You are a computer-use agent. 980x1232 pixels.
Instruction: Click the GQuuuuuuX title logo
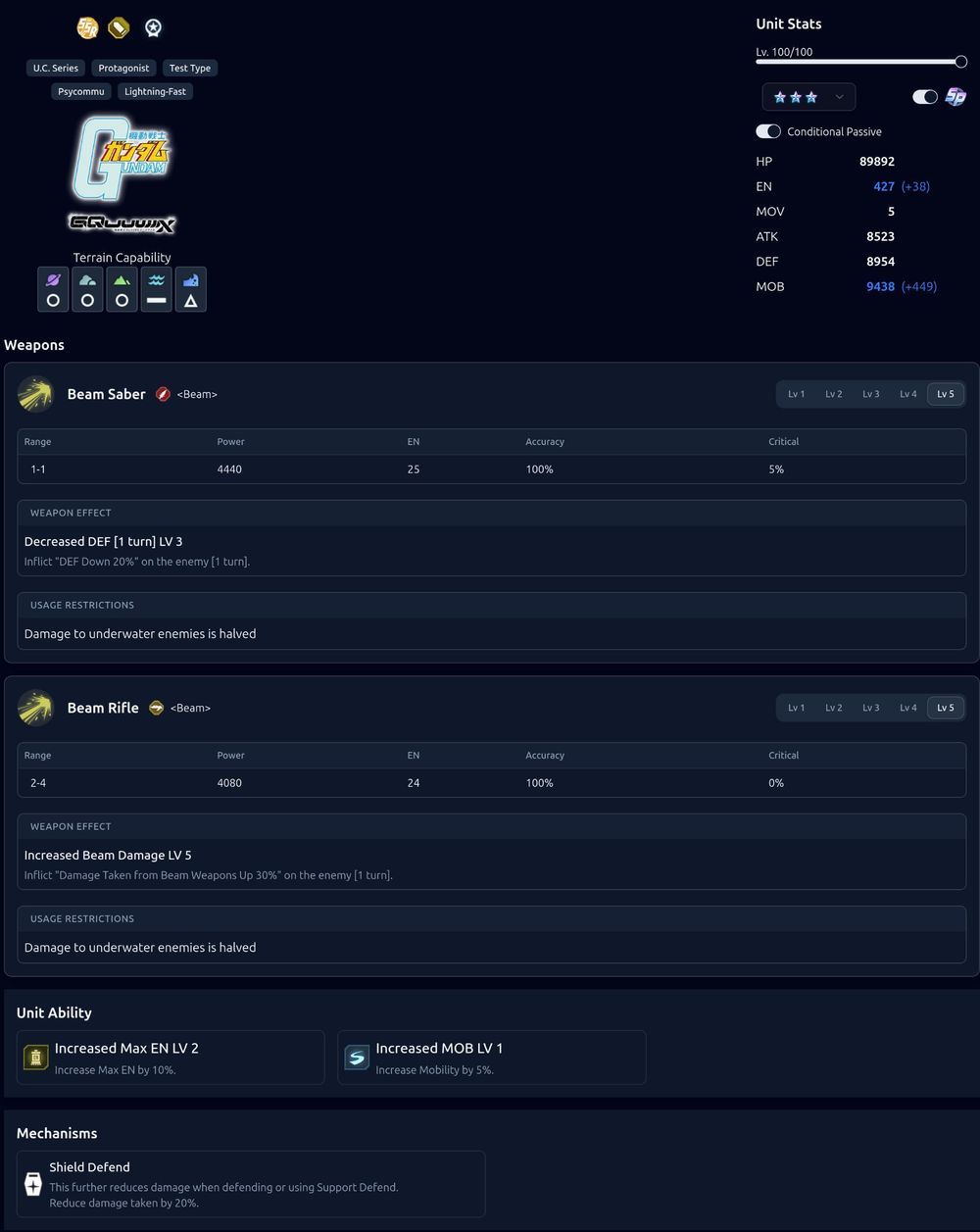pos(122,223)
